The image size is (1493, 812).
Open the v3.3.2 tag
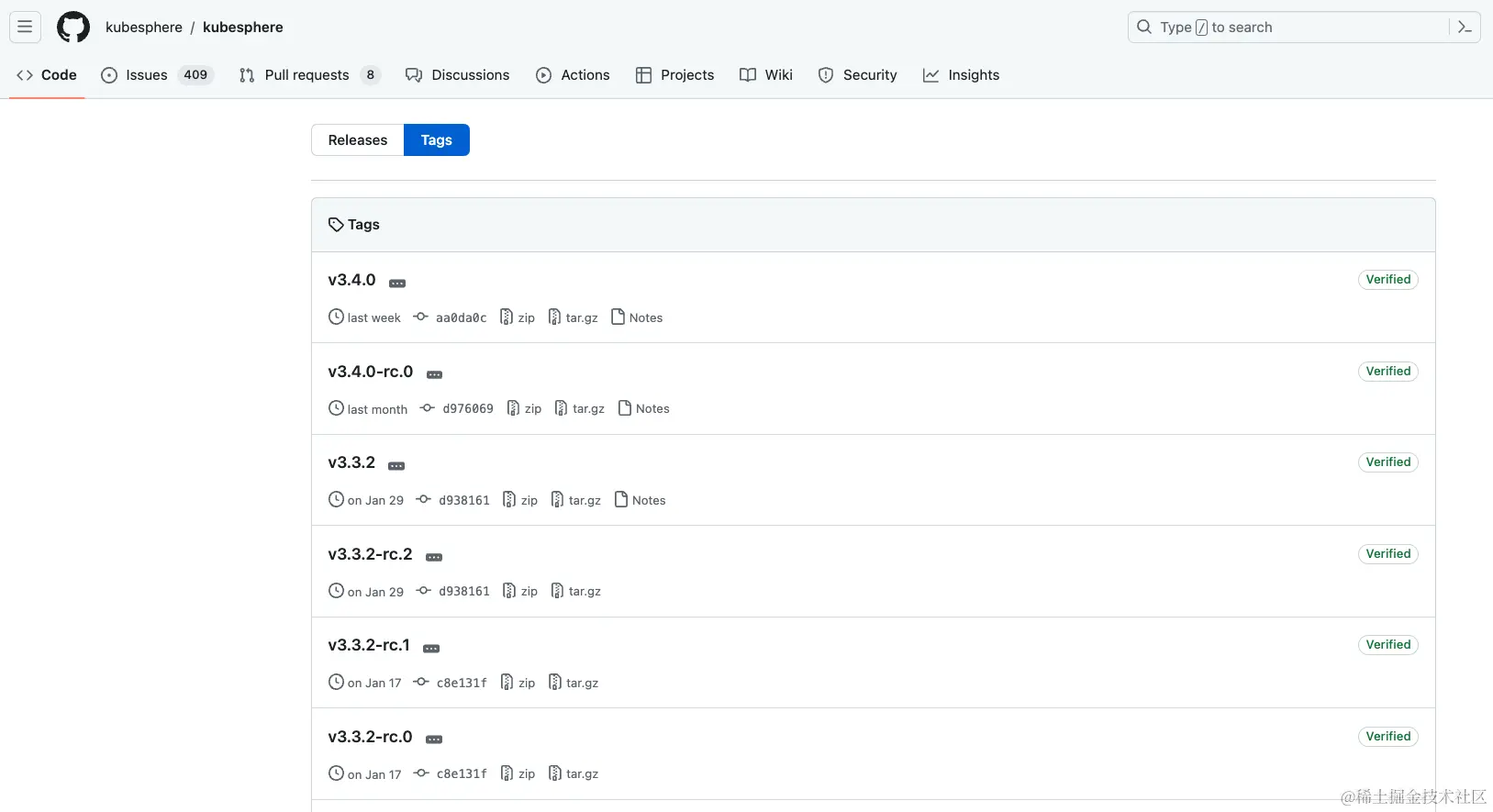click(x=351, y=462)
